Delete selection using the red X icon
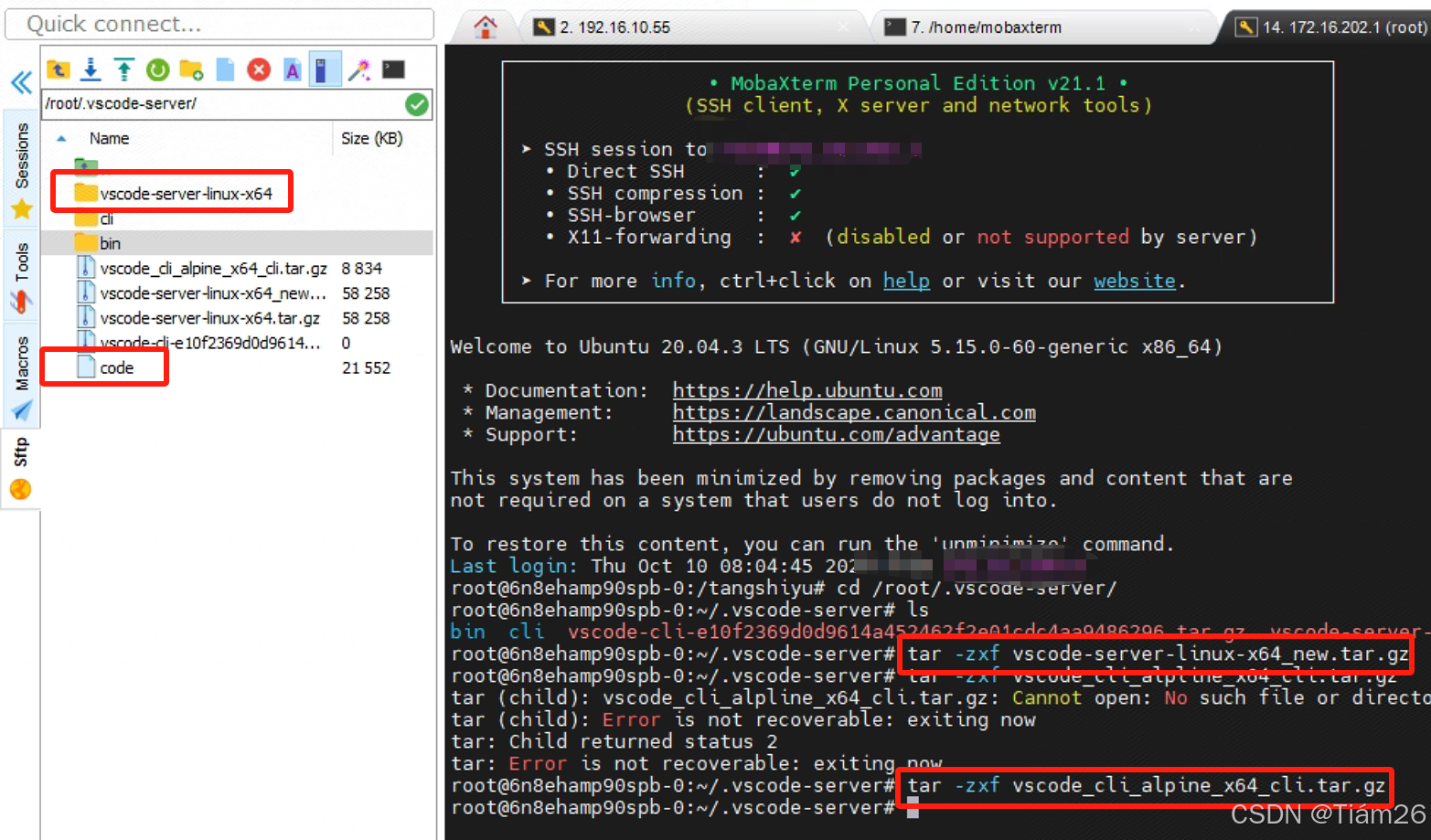This screenshot has height=840, width=1431. coord(259,69)
